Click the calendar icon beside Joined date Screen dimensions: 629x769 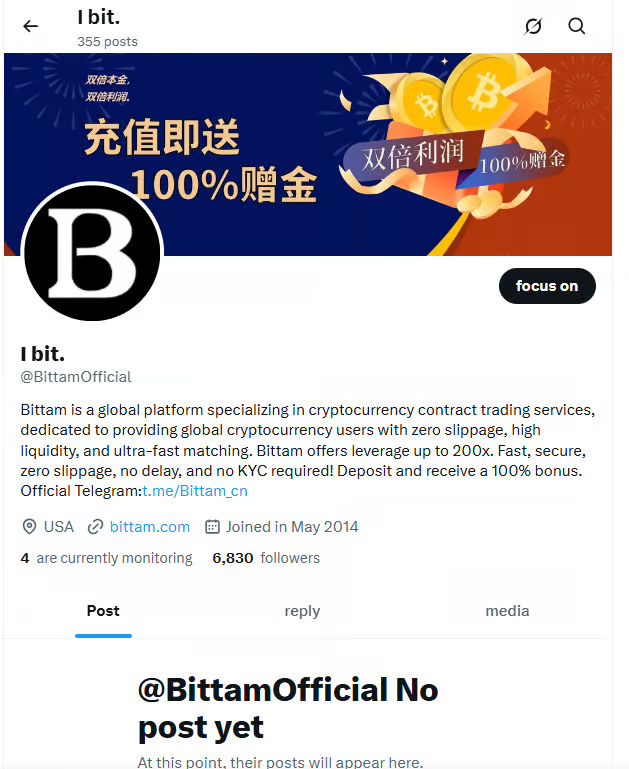point(212,527)
